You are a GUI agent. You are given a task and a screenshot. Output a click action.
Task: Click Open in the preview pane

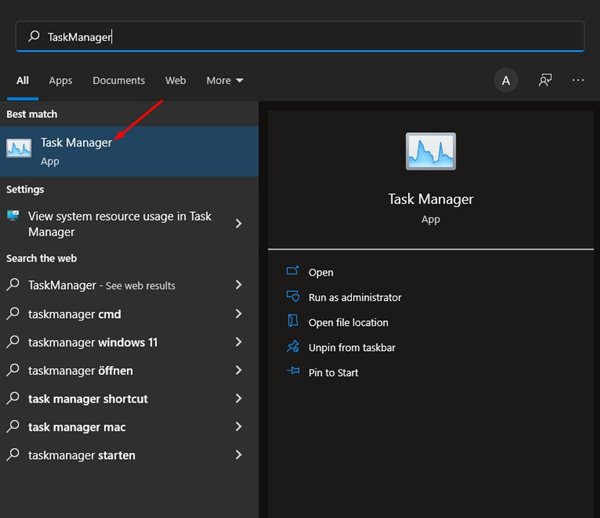pos(321,272)
